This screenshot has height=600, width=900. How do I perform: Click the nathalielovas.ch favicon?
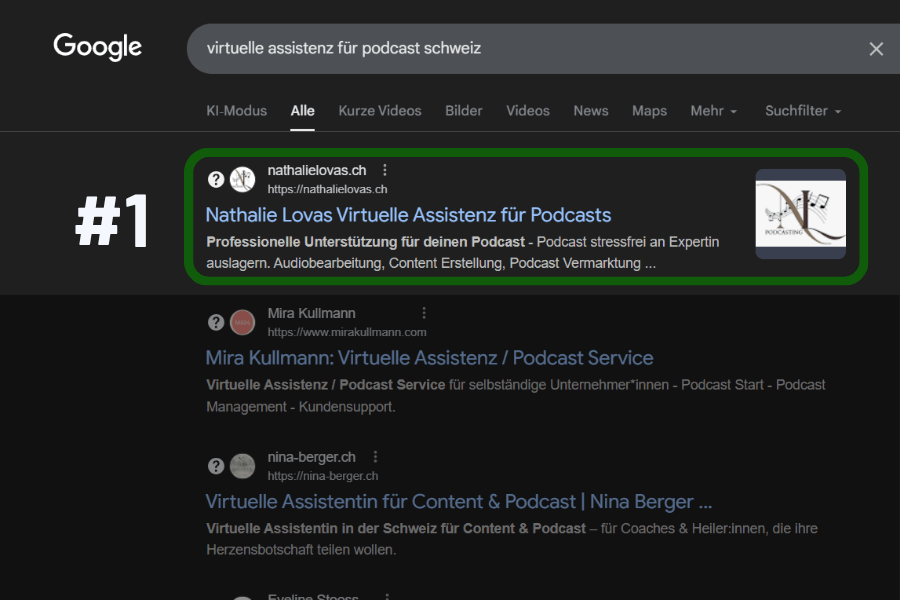243,180
